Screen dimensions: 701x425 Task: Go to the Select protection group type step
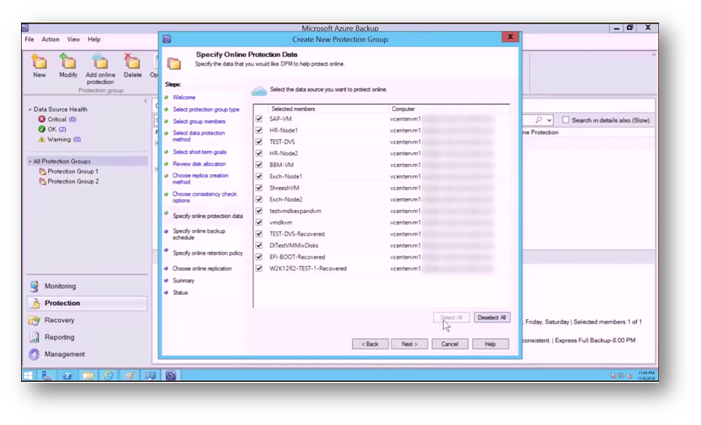point(206,109)
